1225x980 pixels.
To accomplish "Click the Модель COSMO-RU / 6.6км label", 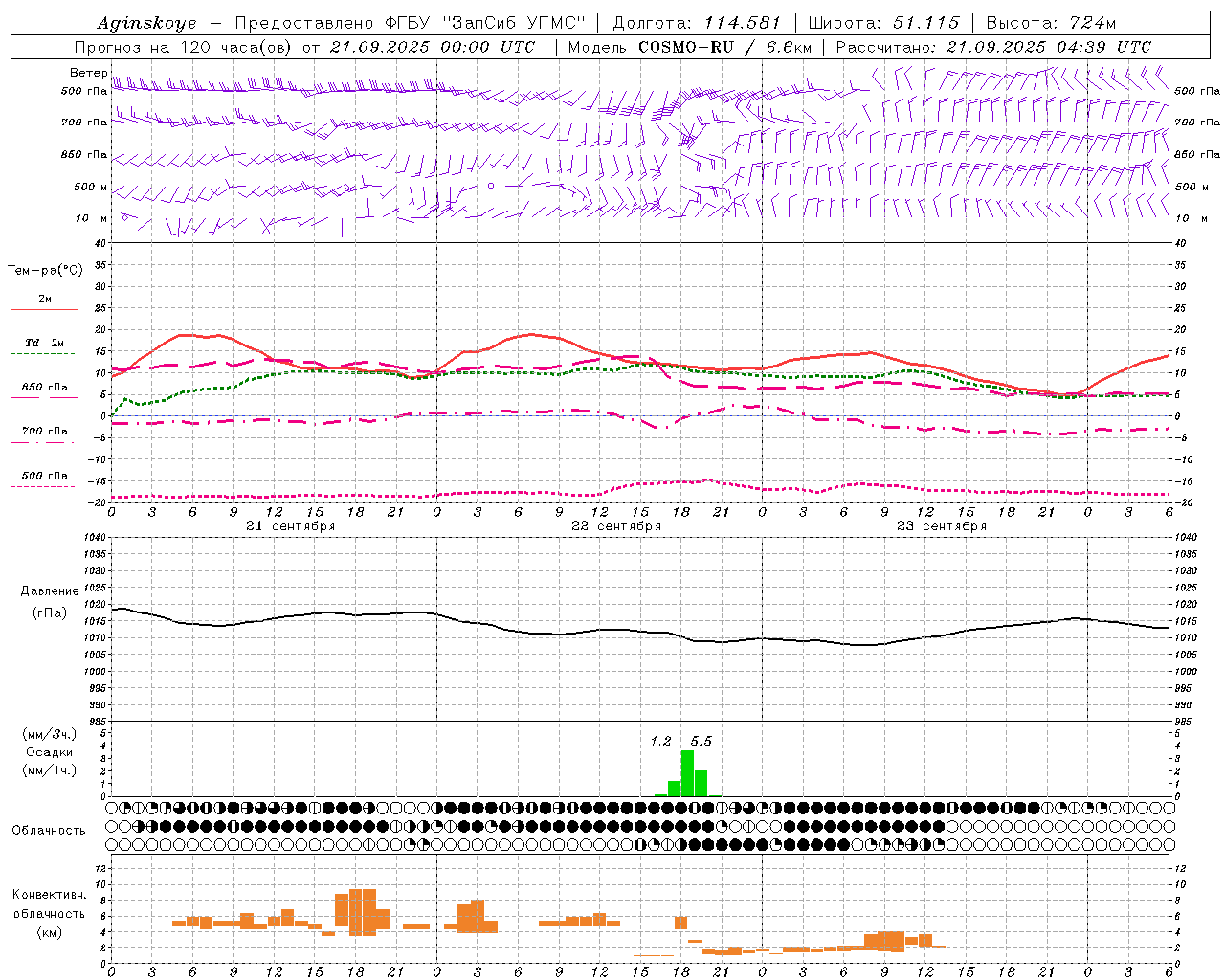I will 690,47.
